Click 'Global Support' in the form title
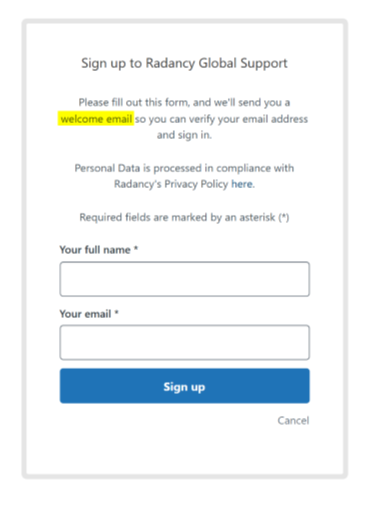 click(x=243, y=63)
